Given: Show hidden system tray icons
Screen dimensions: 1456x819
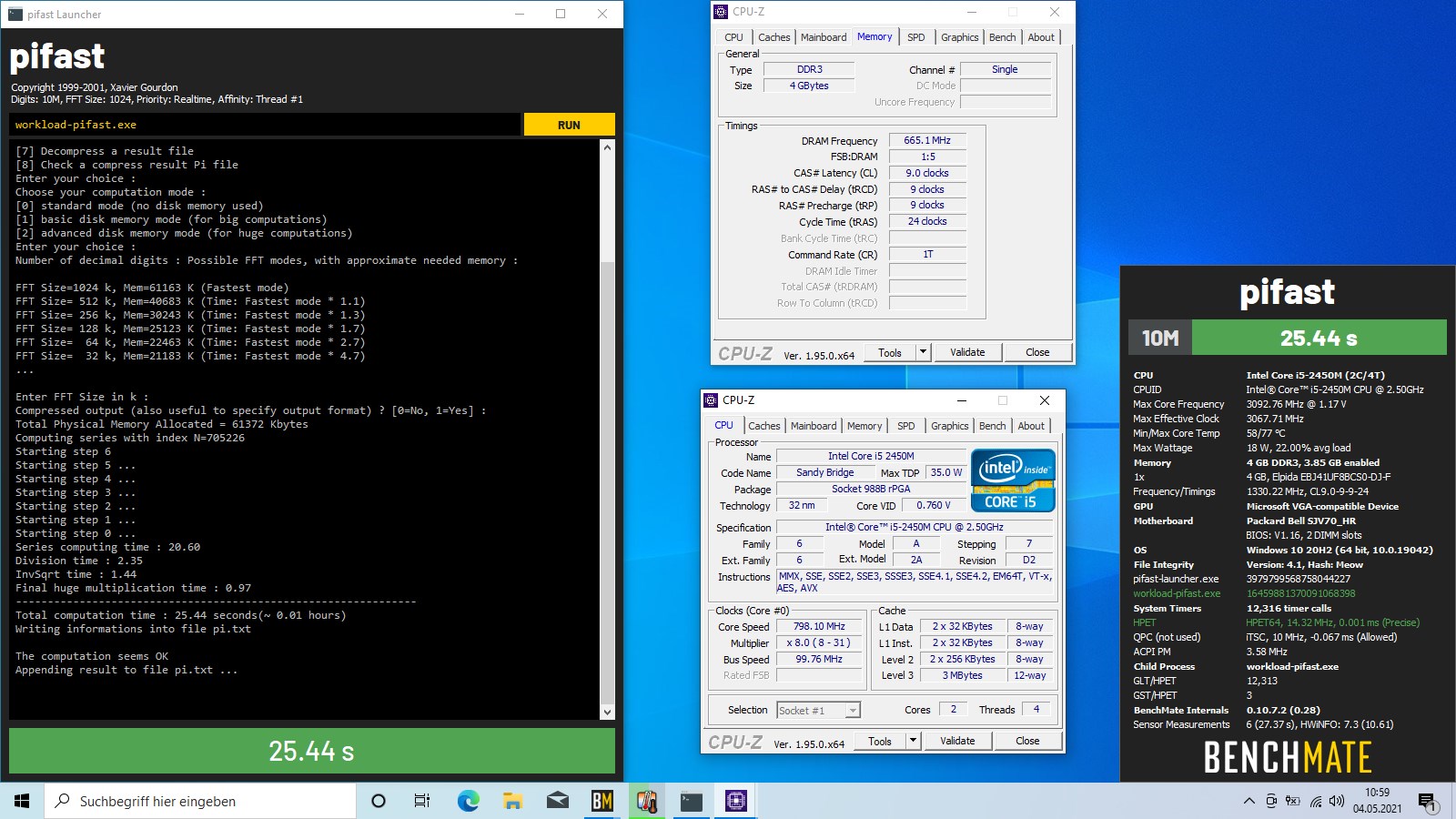Looking at the screenshot, I should coord(1249,801).
